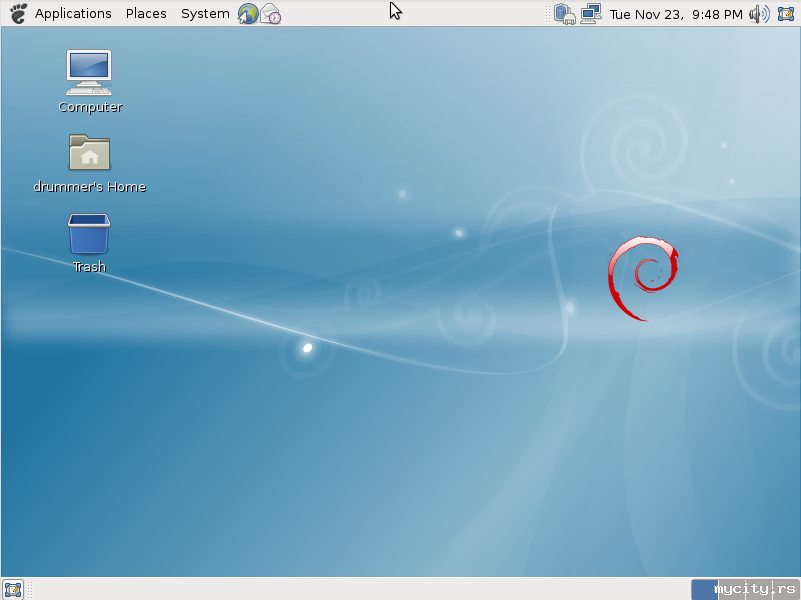Screen dimensions: 801x600
Task: Click the removable drive tray icon
Action: point(565,14)
